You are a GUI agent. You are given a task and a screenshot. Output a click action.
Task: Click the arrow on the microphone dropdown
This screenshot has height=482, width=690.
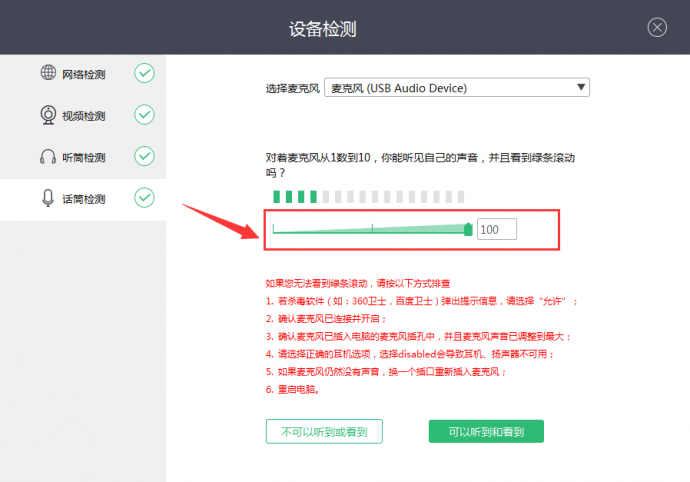click(x=581, y=88)
